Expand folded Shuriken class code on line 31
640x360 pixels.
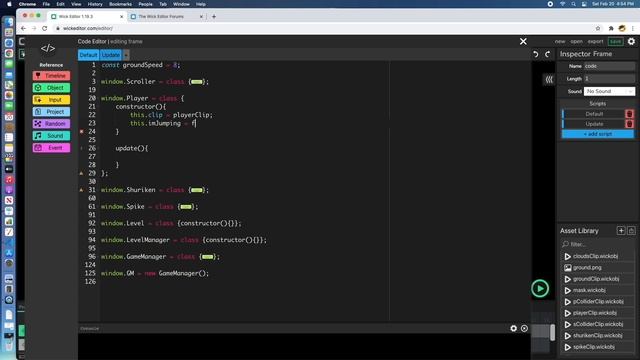[x=197, y=190]
